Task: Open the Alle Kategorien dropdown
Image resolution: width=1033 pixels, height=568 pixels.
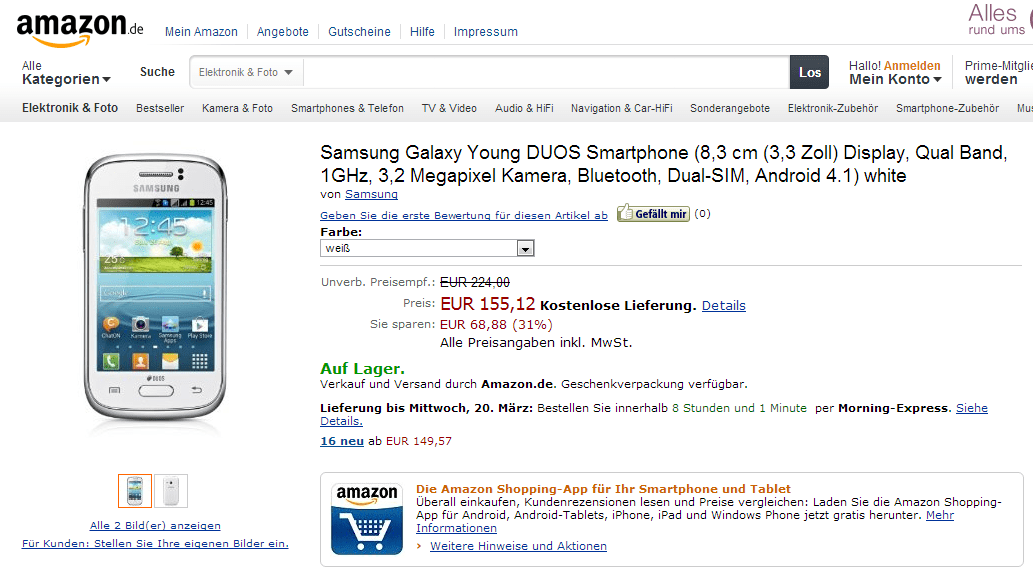Action: click(x=66, y=73)
